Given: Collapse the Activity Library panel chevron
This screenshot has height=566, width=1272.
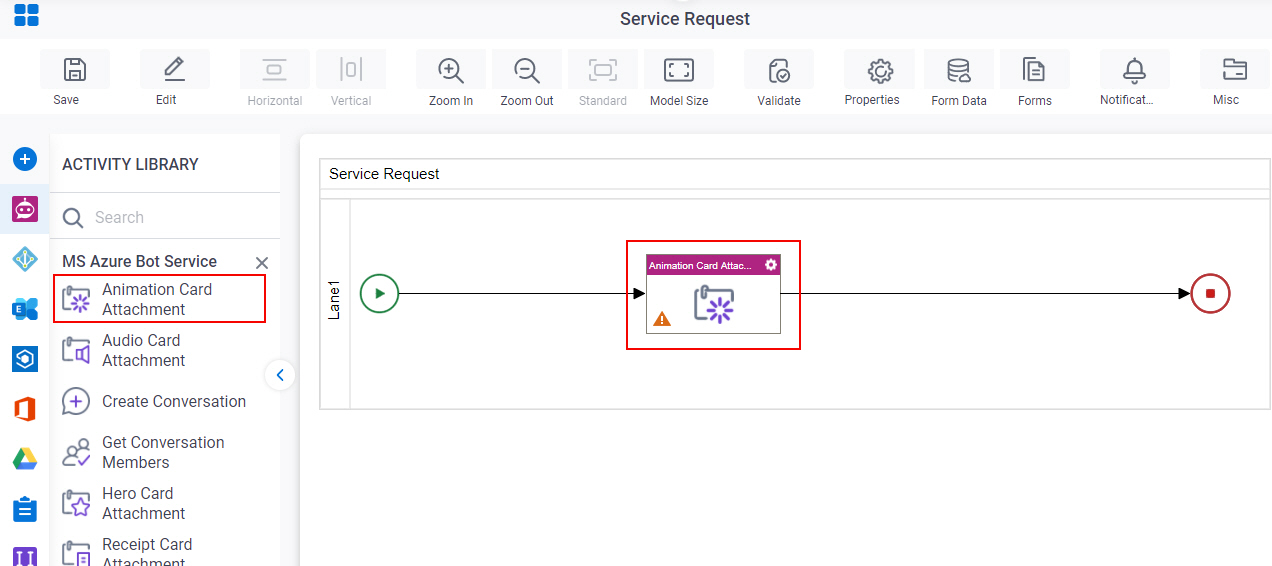Looking at the screenshot, I should click(280, 375).
